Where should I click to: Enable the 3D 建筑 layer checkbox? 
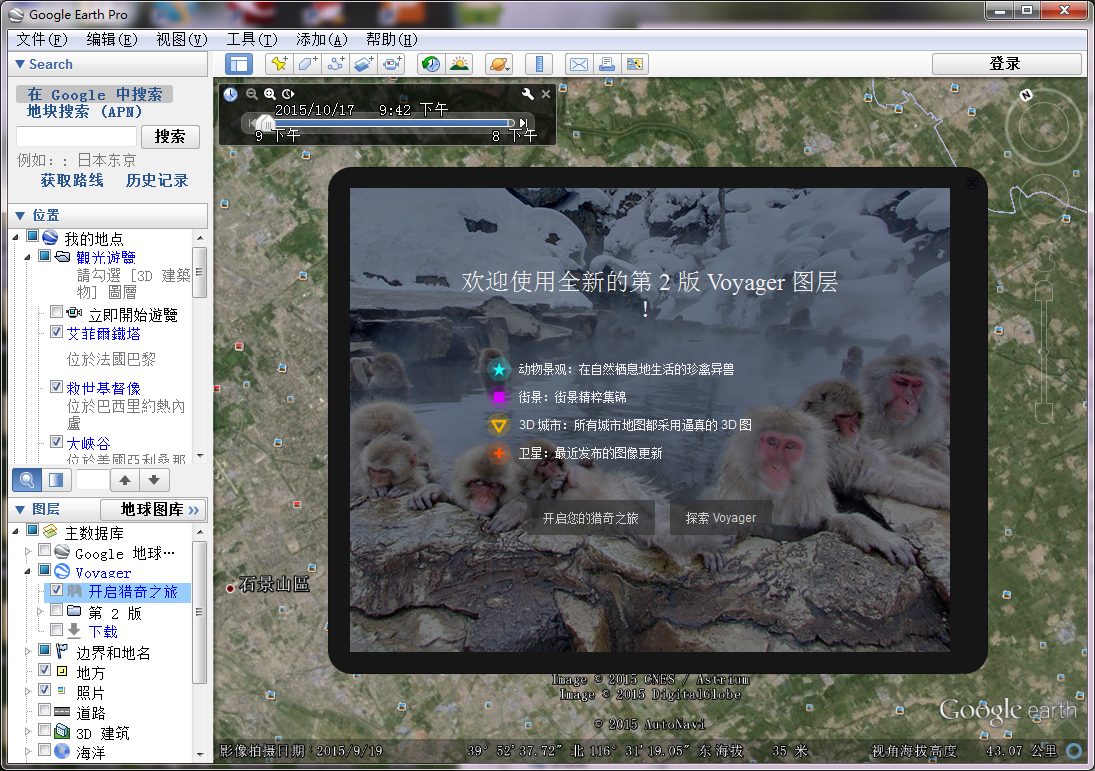point(44,730)
